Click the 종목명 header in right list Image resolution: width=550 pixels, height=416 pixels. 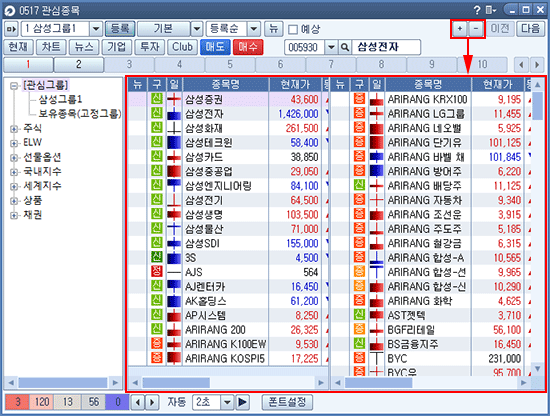click(x=428, y=84)
